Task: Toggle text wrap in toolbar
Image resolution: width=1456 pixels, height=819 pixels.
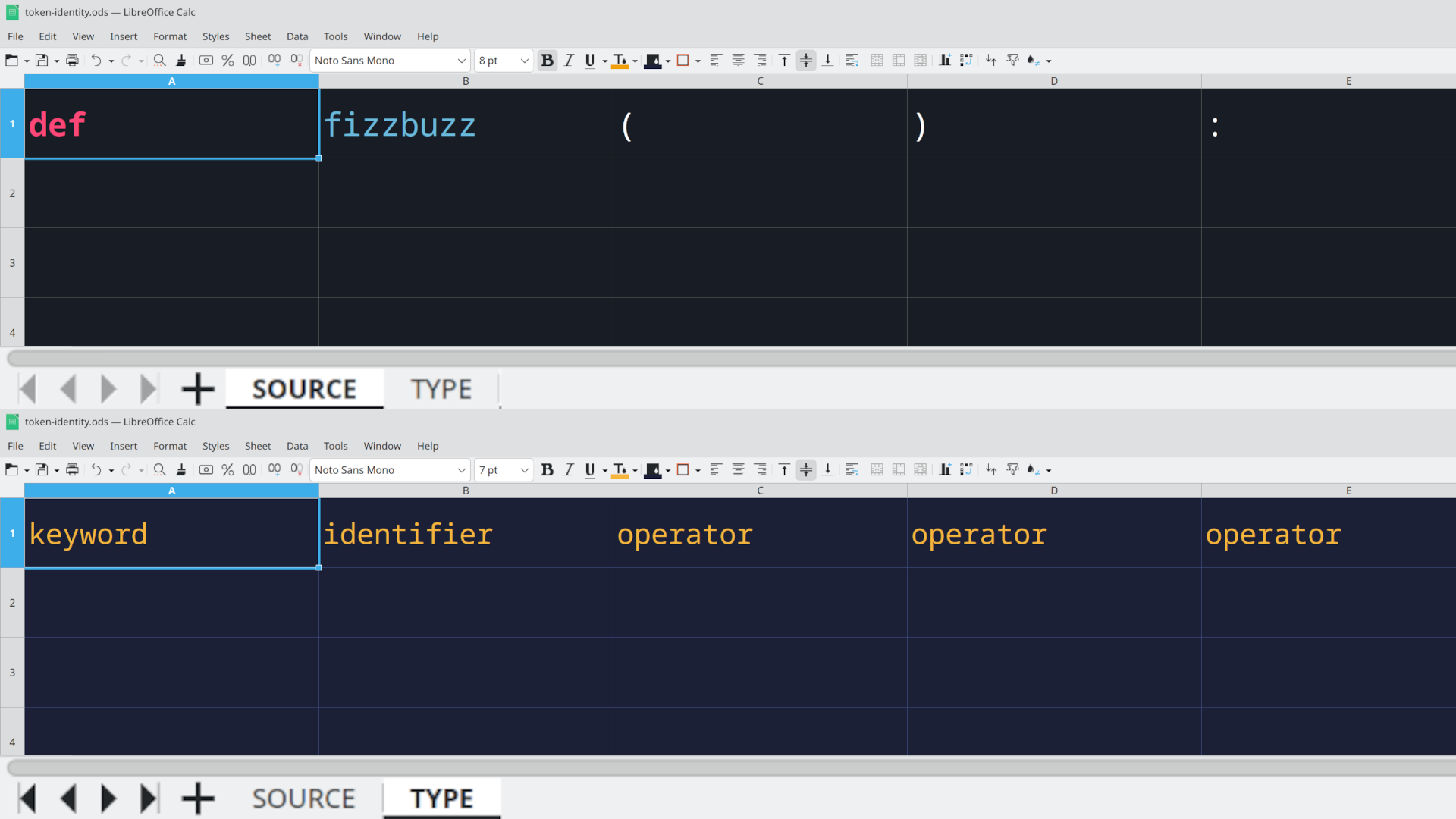Action: point(852,60)
